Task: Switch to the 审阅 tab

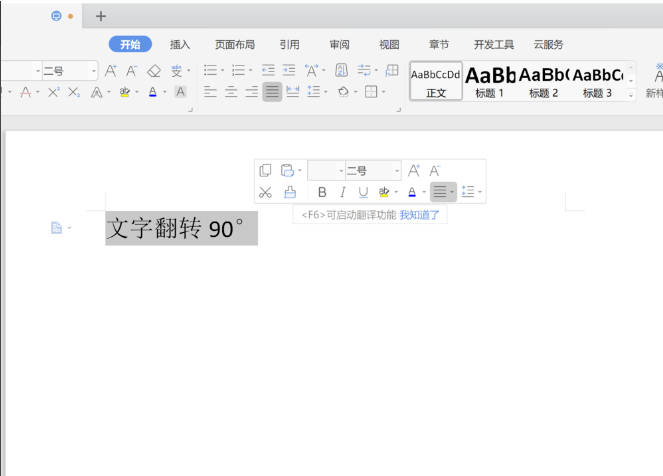Action: tap(340, 44)
